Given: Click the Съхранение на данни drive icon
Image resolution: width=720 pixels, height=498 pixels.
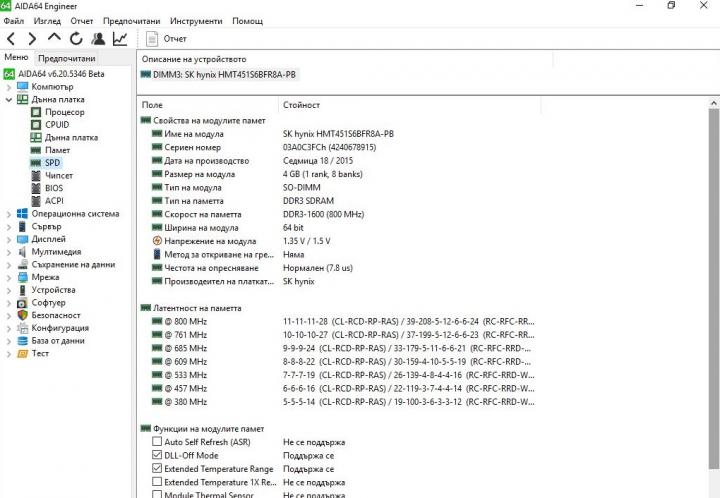Looking at the screenshot, I should point(22,264).
